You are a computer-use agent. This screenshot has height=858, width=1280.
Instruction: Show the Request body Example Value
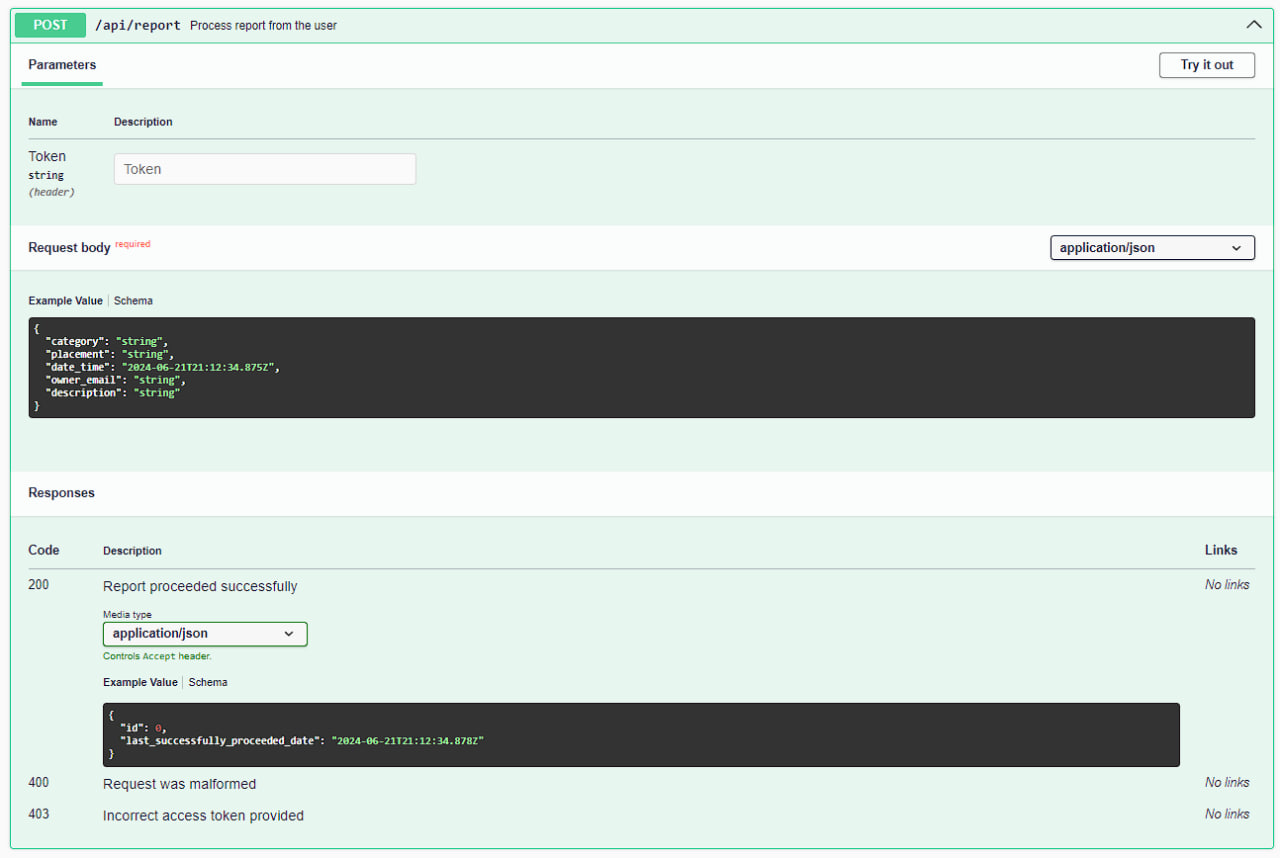(65, 301)
